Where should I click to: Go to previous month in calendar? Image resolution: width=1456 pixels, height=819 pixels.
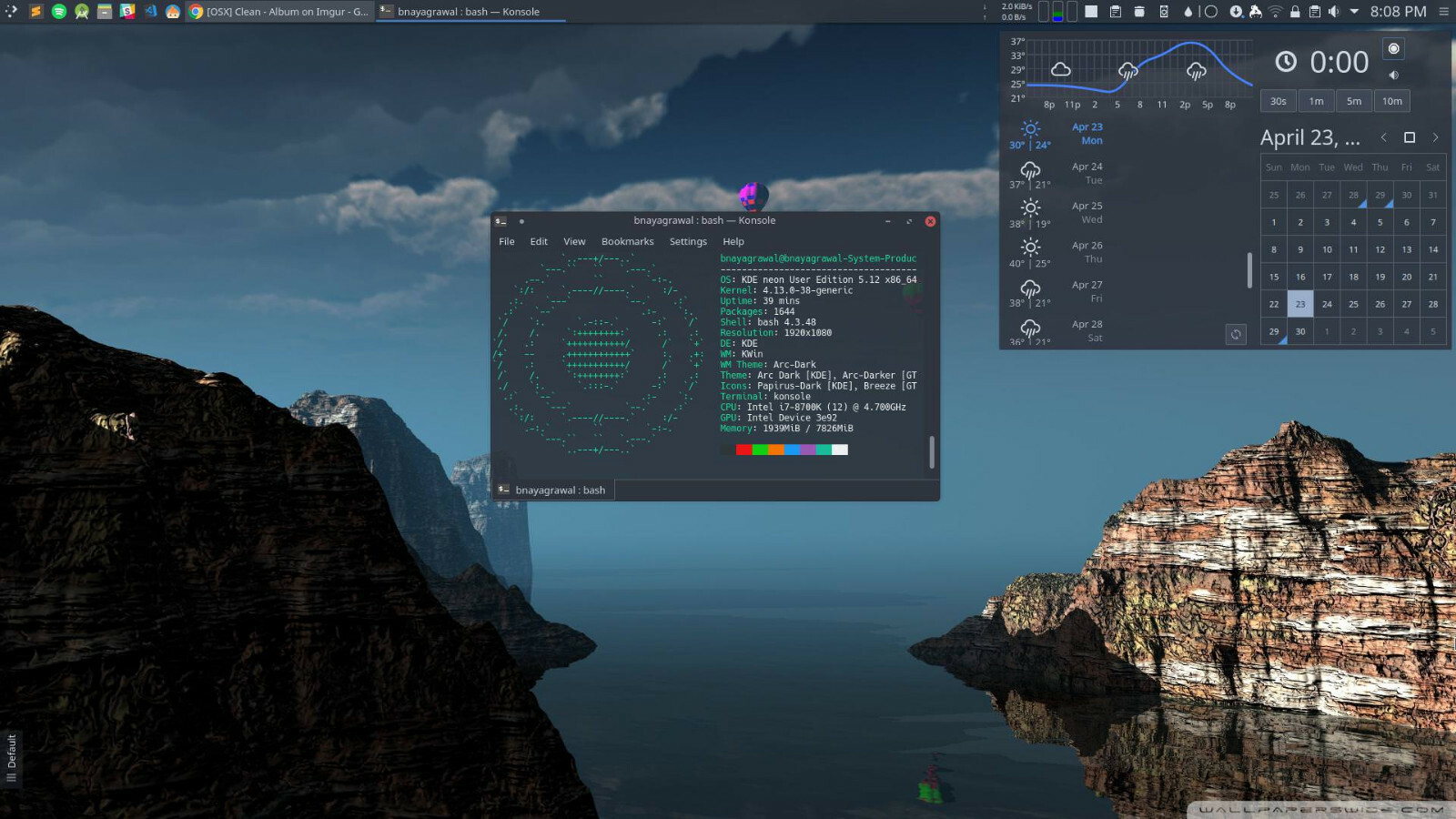click(1383, 137)
